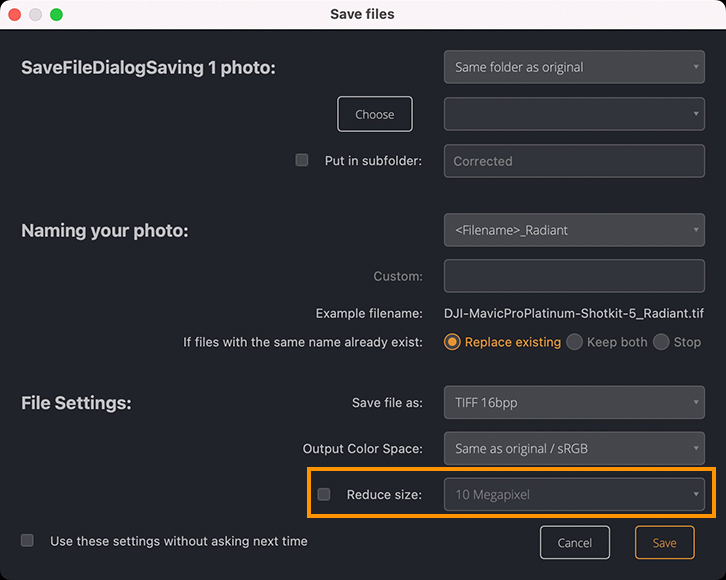
Task: Open the empty folder path dropdown
Action: coord(574,114)
